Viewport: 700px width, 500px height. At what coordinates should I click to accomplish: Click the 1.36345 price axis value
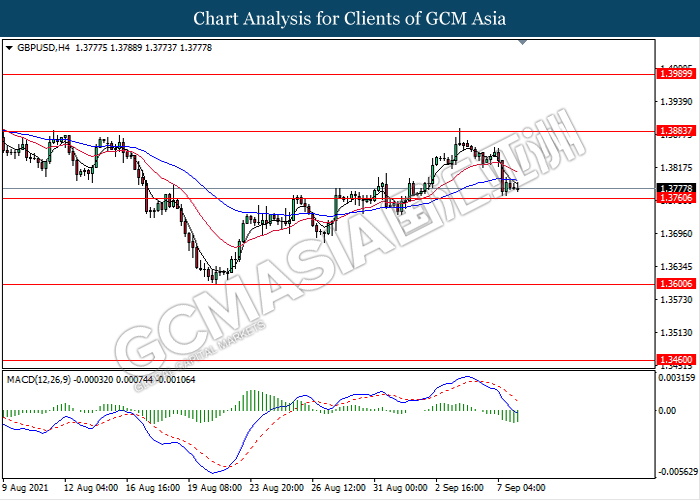pos(676,267)
